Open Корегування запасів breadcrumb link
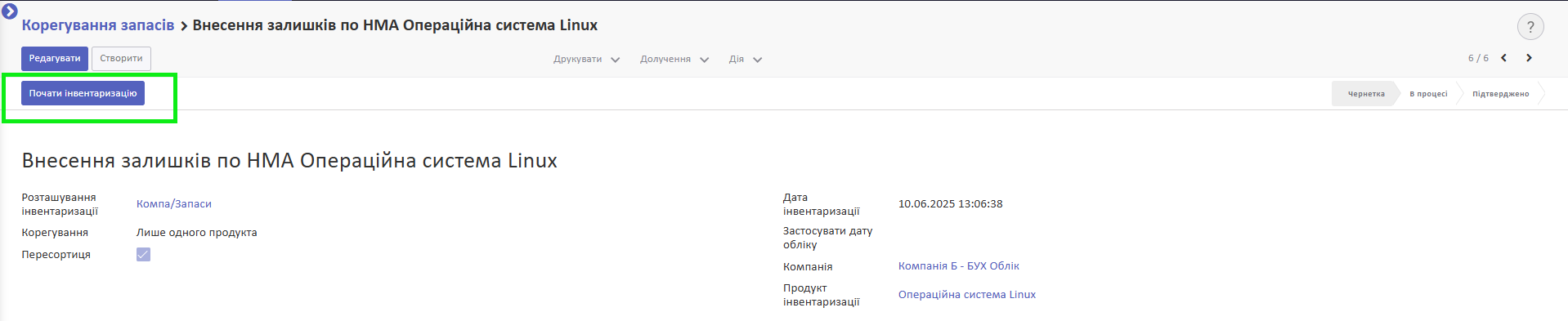The width and height of the screenshot is (1568, 321). (98, 25)
